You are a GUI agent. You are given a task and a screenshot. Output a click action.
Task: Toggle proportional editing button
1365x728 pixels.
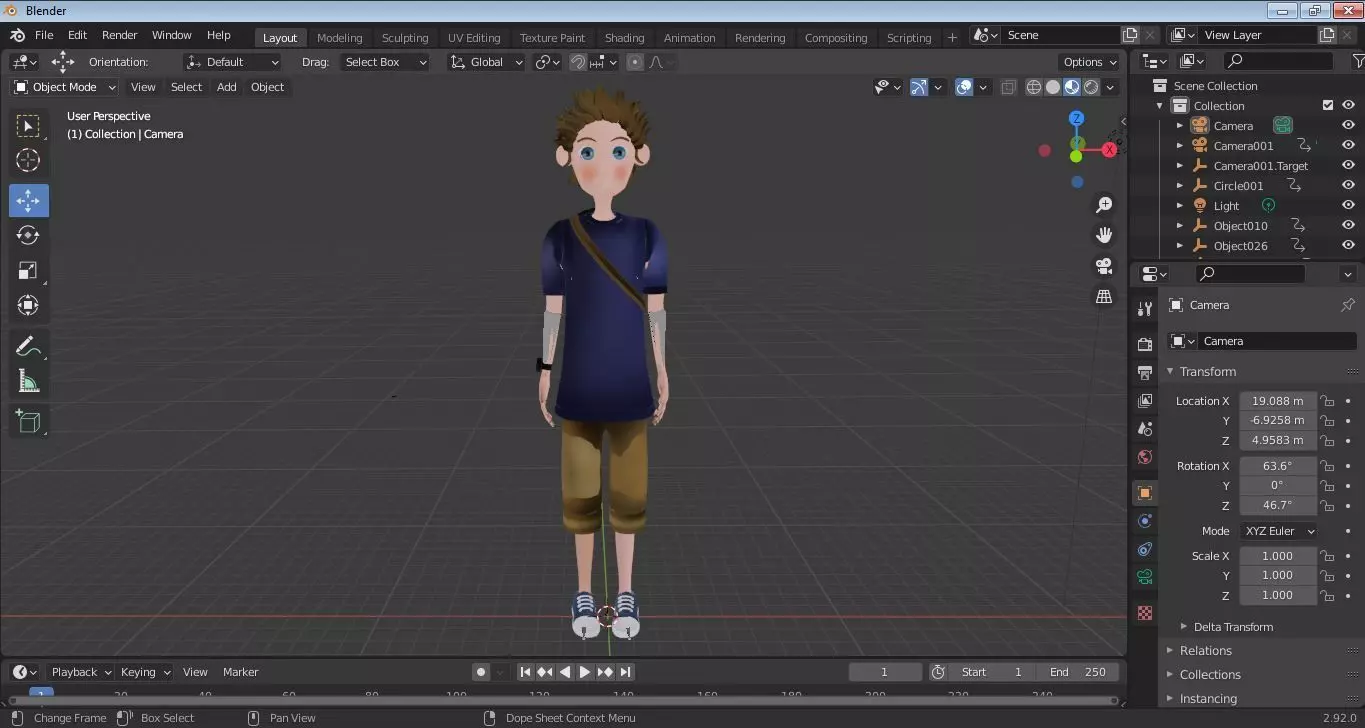pos(634,62)
